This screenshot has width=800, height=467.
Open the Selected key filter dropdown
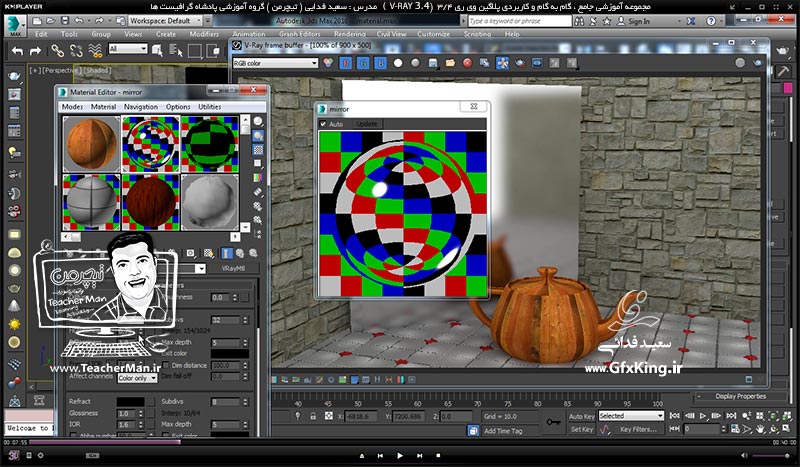click(632, 416)
